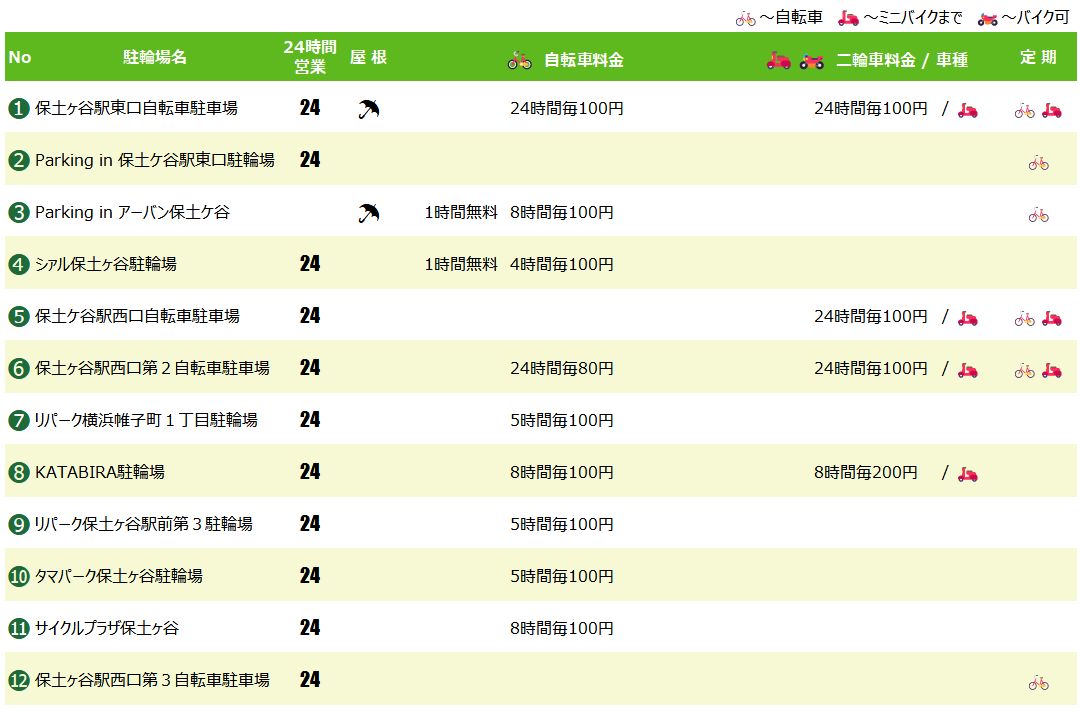The width and height of the screenshot is (1080, 712).
Task: Select the parking name サイクルプラザ保土ヶ谷
Action: pyautogui.click(x=107, y=628)
